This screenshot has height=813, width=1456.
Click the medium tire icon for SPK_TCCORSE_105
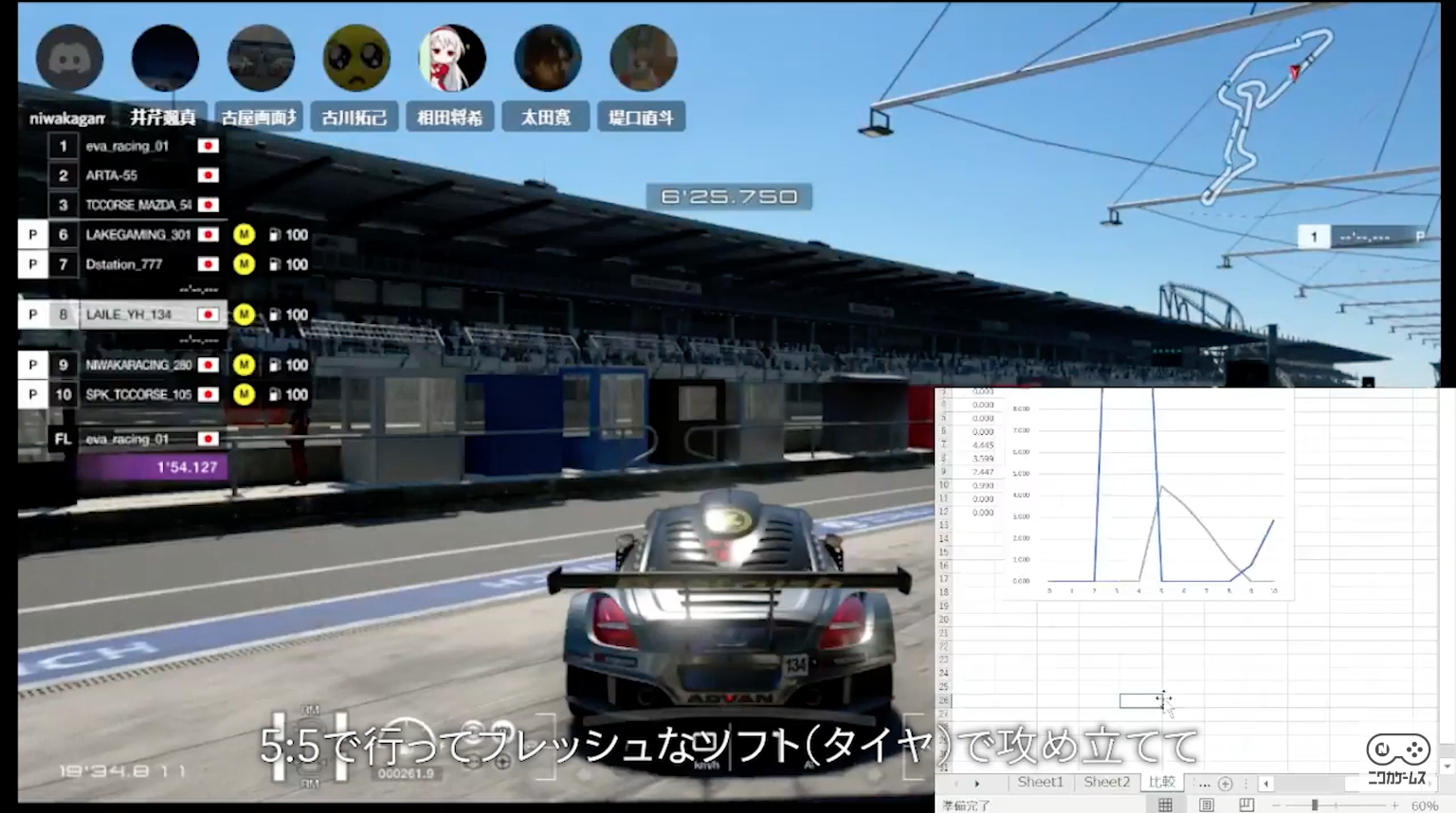(244, 394)
